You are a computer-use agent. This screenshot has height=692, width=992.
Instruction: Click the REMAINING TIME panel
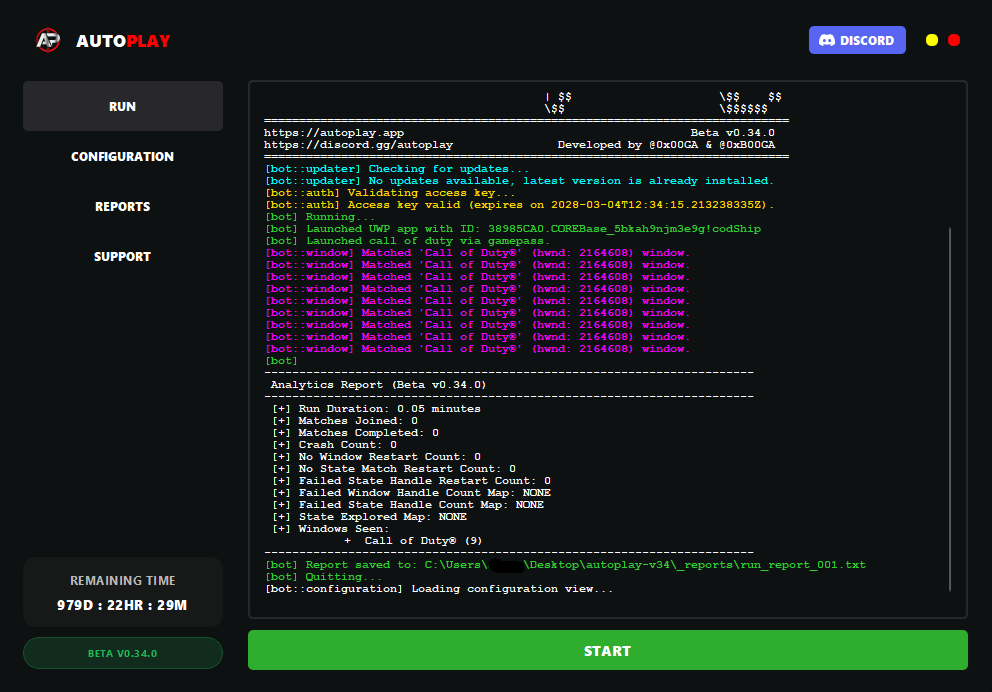pyautogui.click(x=122, y=591)
